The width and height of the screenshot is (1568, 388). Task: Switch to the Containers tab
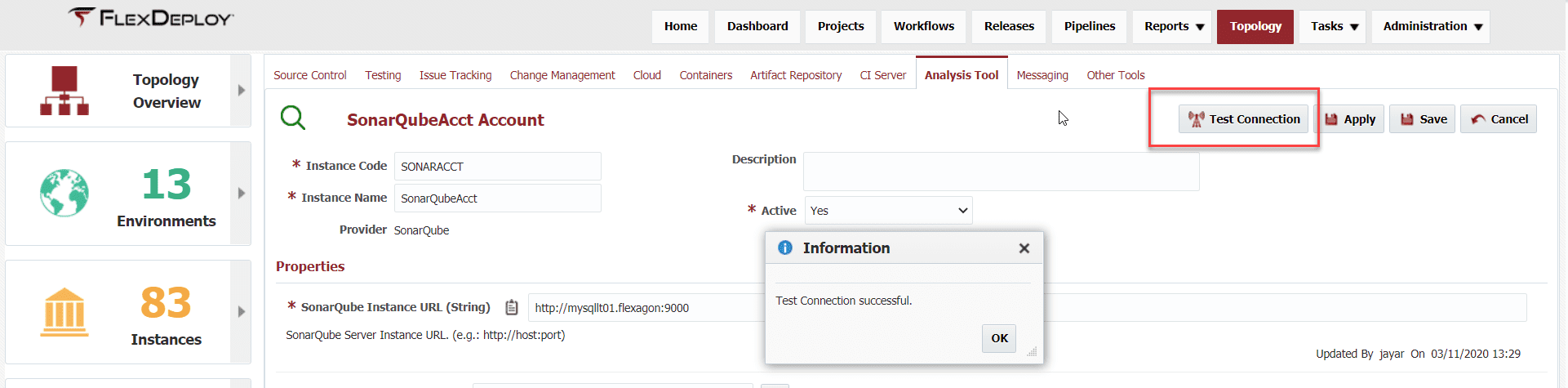tap(706, 75)
